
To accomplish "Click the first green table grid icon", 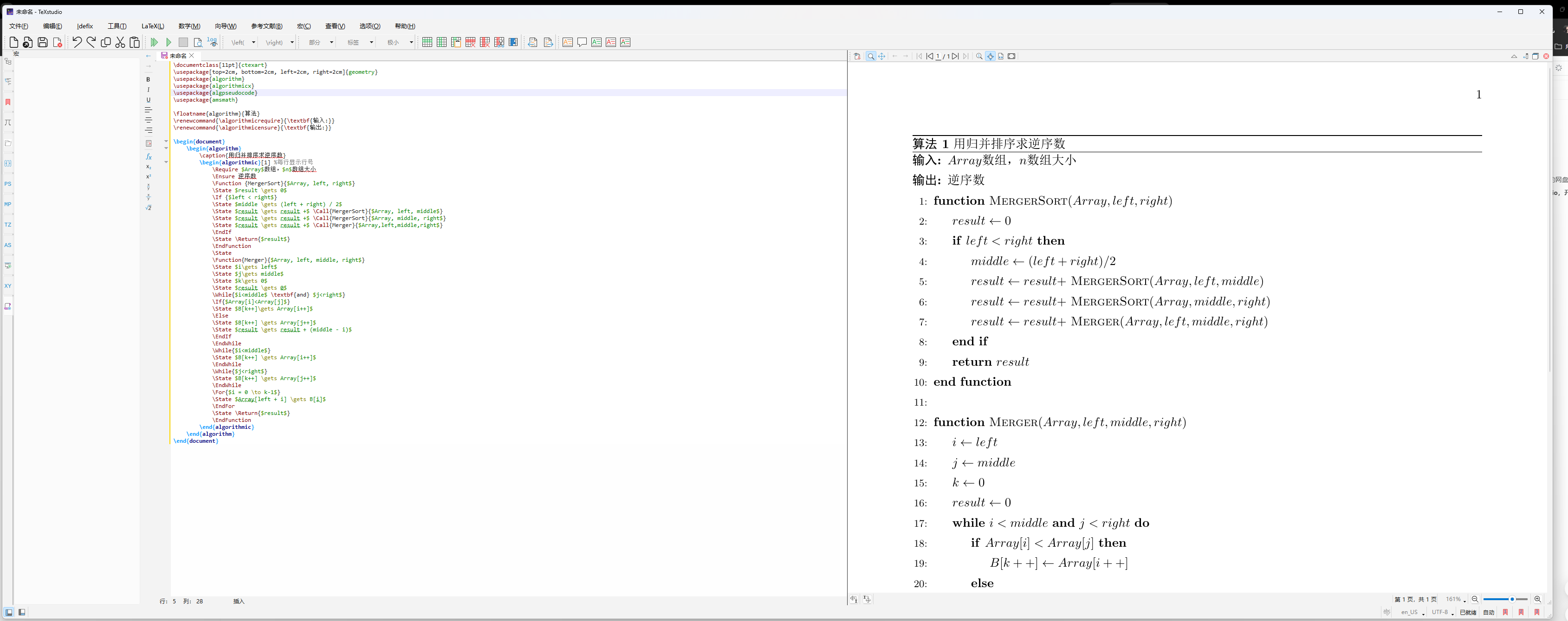I will tap(427, 42).
